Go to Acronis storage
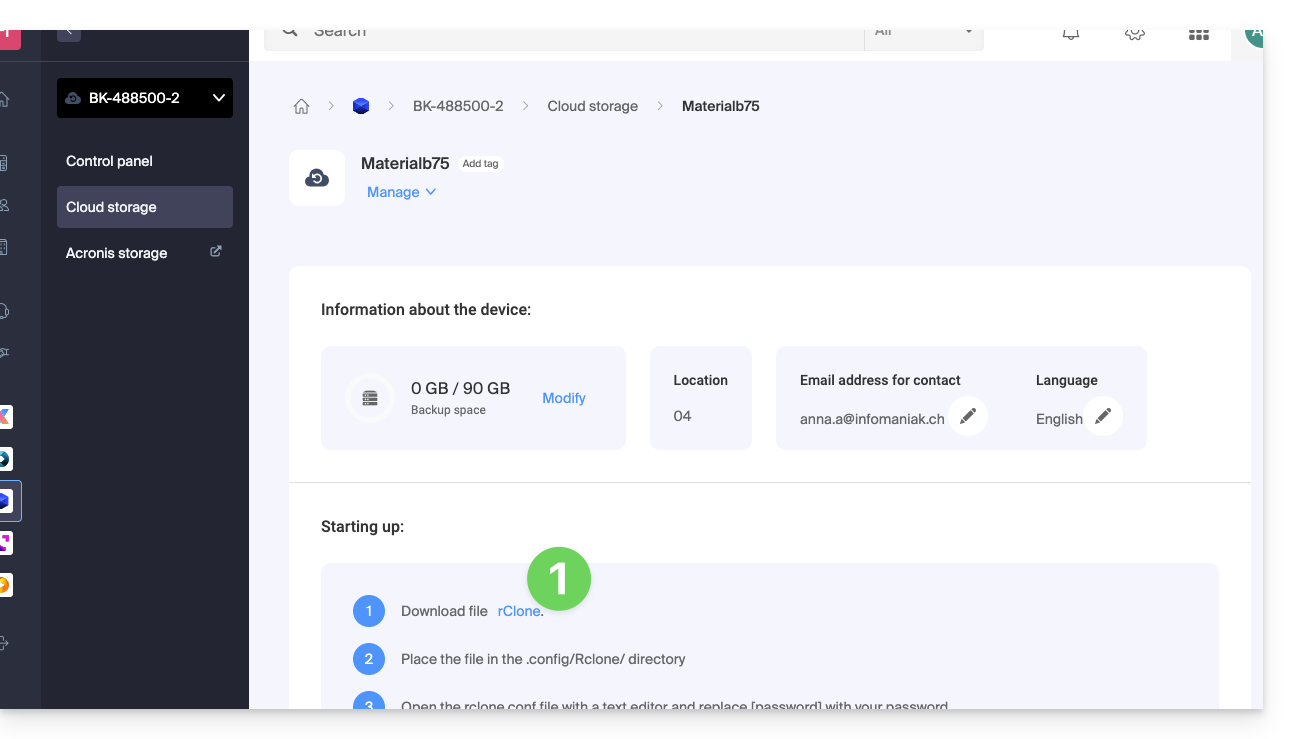Image resolution: width=1293 pixels, height=739 pixels. pos(117,253)
